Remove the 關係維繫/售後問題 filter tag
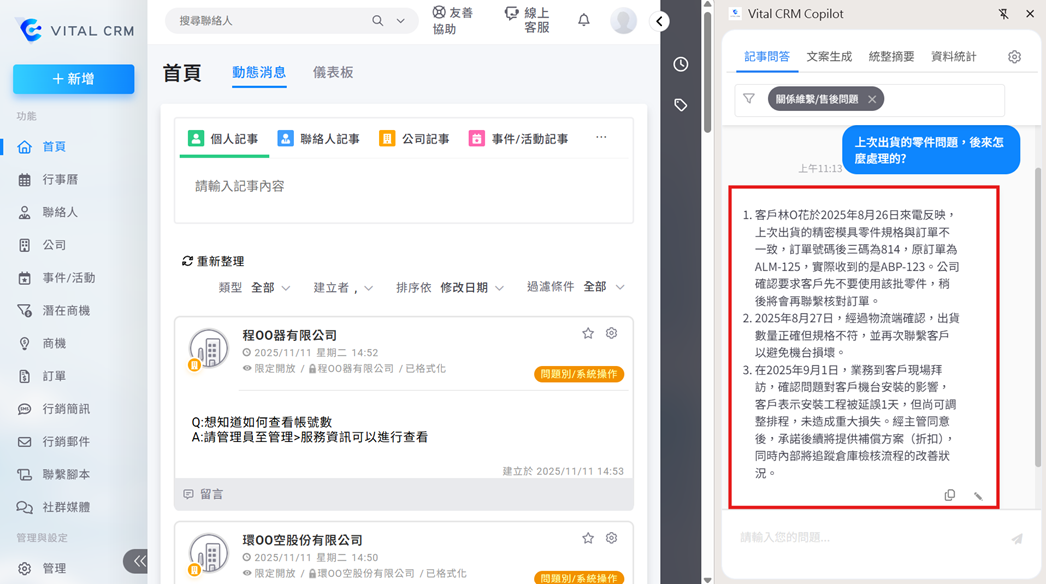 click(x=872, y=99)
